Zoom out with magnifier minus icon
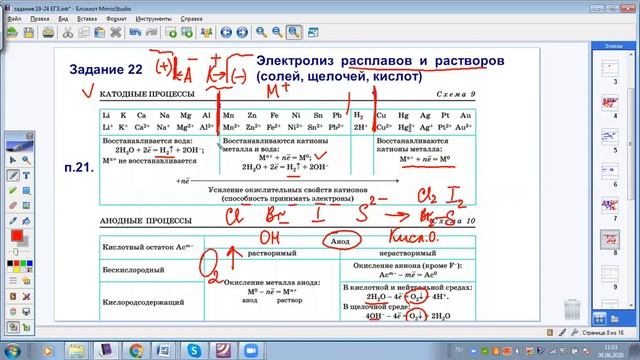The image size is (640, 360). point(278,32)
